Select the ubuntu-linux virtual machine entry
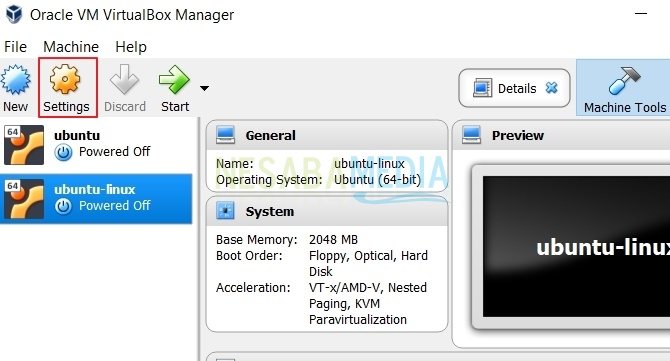Image resolution: width=670 pixels, height=361 pixels. [96, 199]
